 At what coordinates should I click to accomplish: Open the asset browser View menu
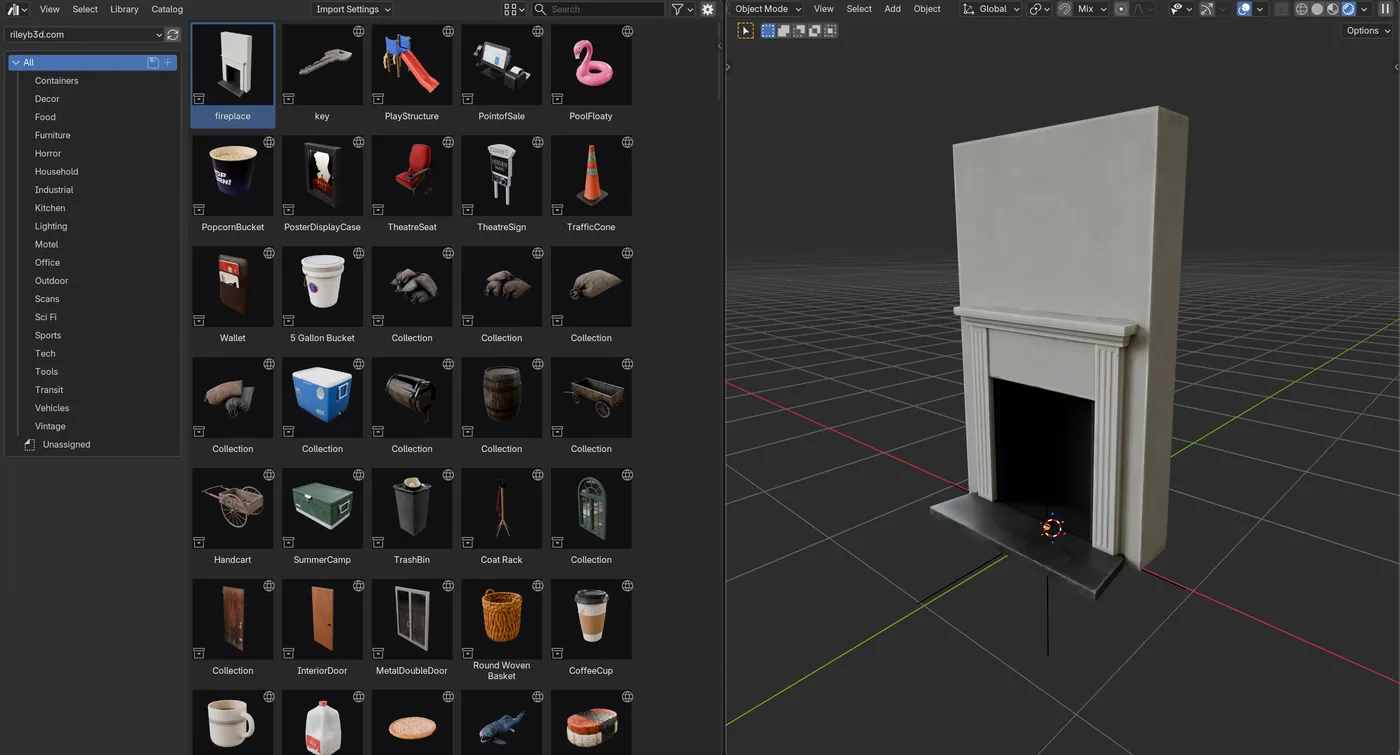[x=50, y=9]
